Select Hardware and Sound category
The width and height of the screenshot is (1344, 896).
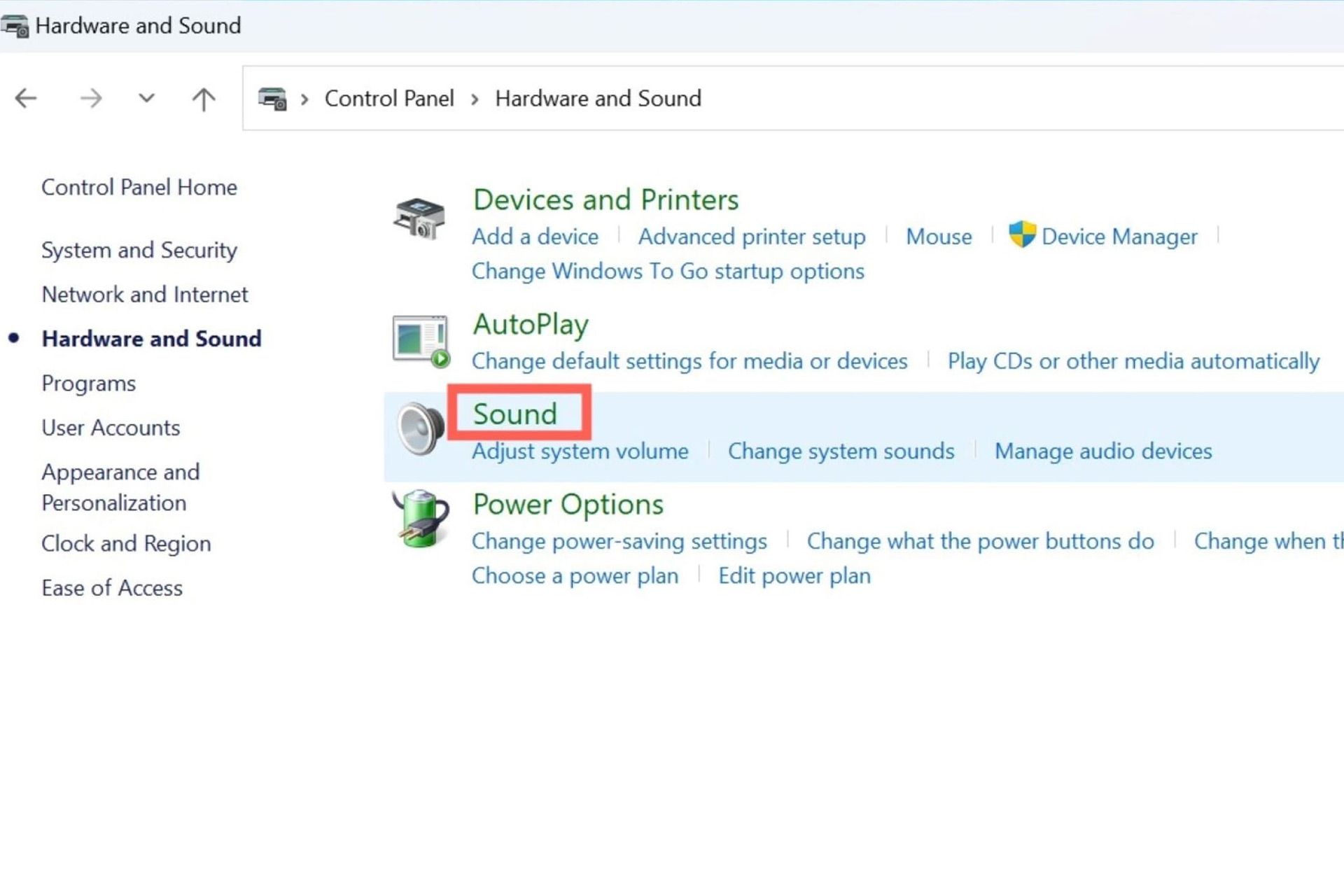[x=152, y=337]
